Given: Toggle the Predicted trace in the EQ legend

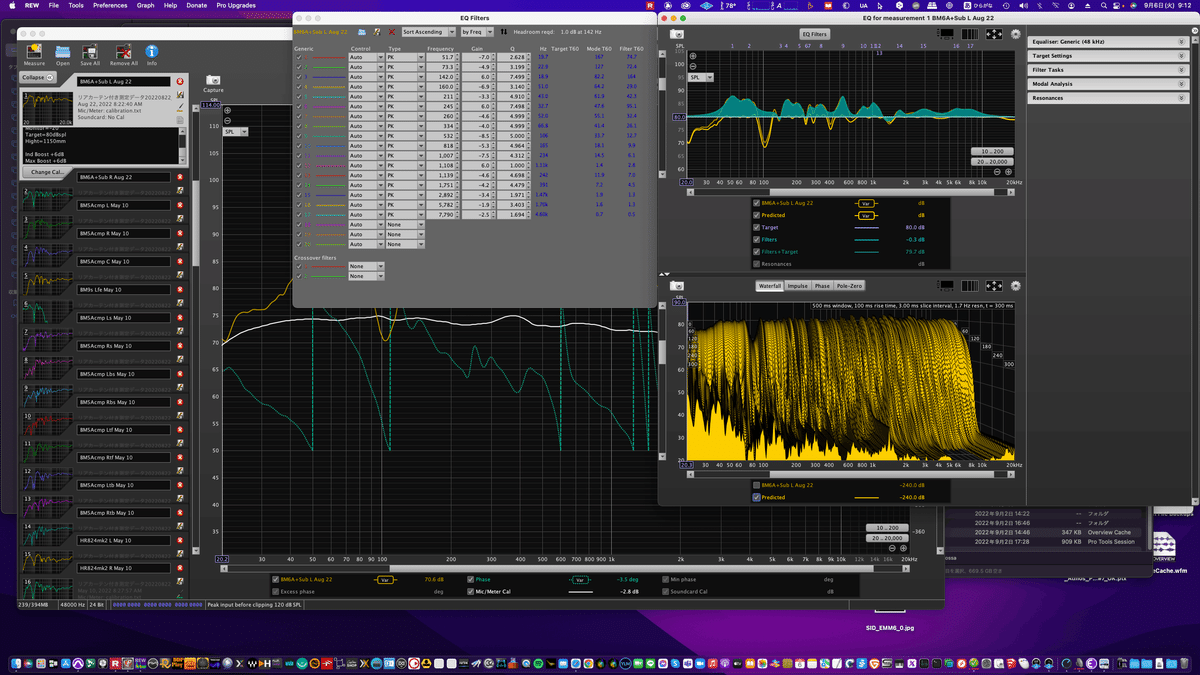Looking at the screenshot, I should tap(757, 215).
